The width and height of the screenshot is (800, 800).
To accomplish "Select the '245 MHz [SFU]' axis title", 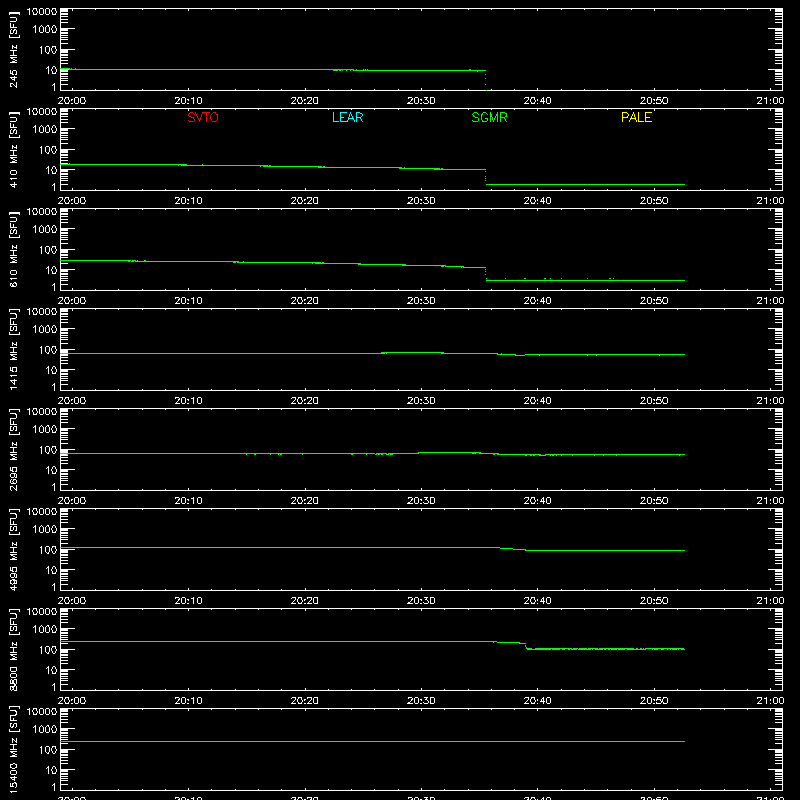I will (13, 49).
